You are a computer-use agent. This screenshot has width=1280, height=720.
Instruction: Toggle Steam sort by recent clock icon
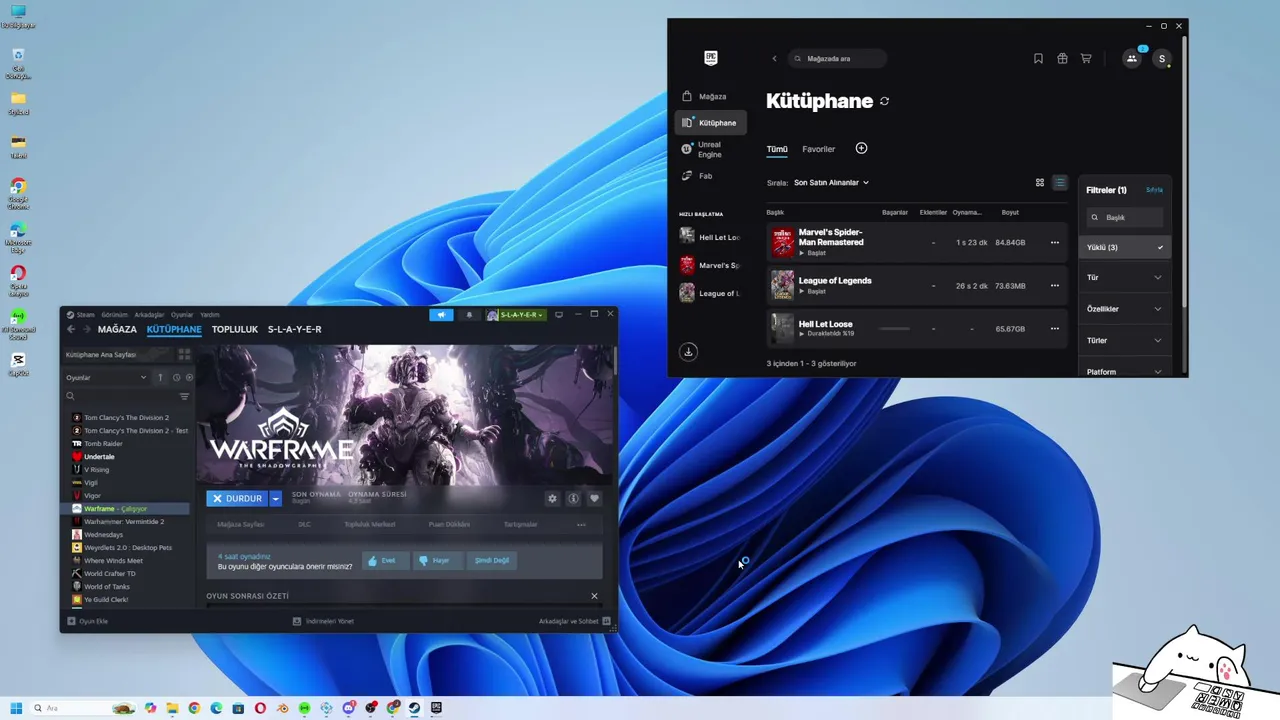click(x=176, y=378)
